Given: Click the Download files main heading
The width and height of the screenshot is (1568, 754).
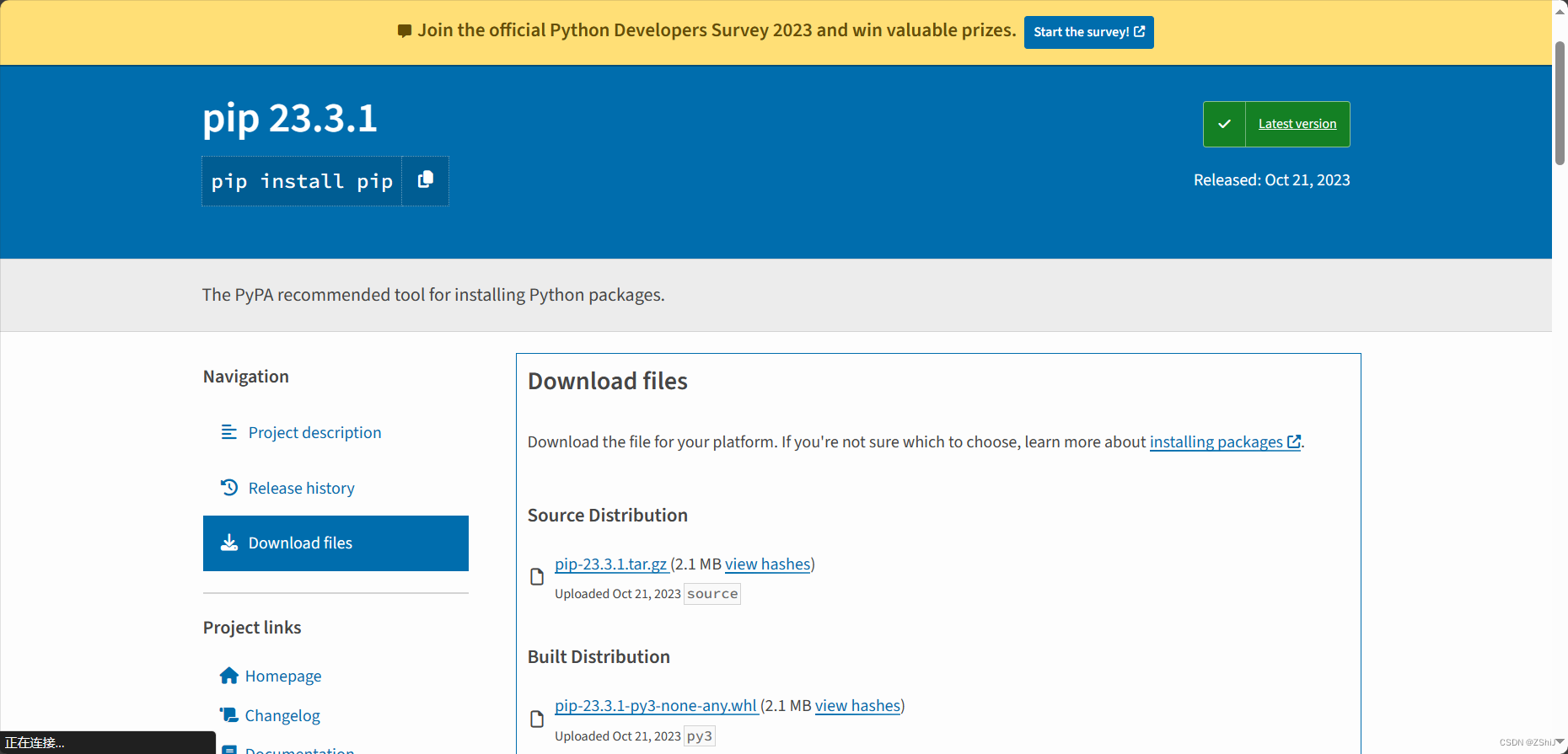Looking at the screenshot, I should (x=608, y=381).
